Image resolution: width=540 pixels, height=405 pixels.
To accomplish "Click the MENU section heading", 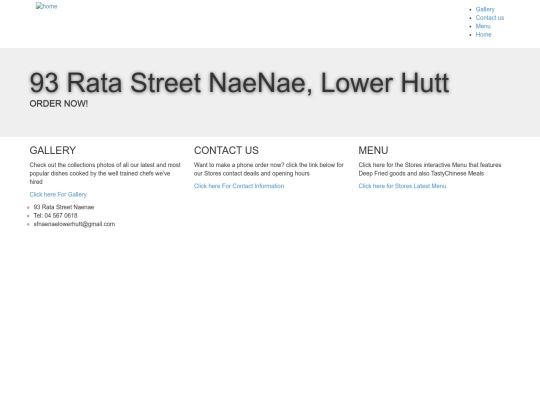I will click(x=373, y=150).
